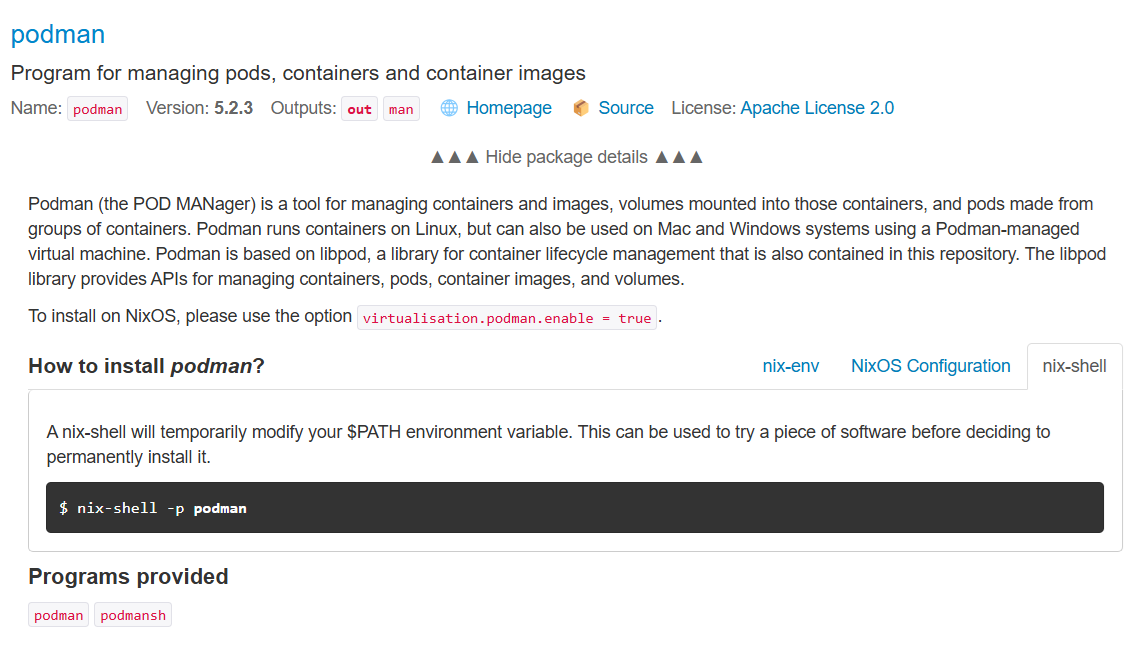Image resolution: width=1136 pixels, height=645 pixels.
Task: Switch to the nix-env tab
Action: (x=790, y=366)
